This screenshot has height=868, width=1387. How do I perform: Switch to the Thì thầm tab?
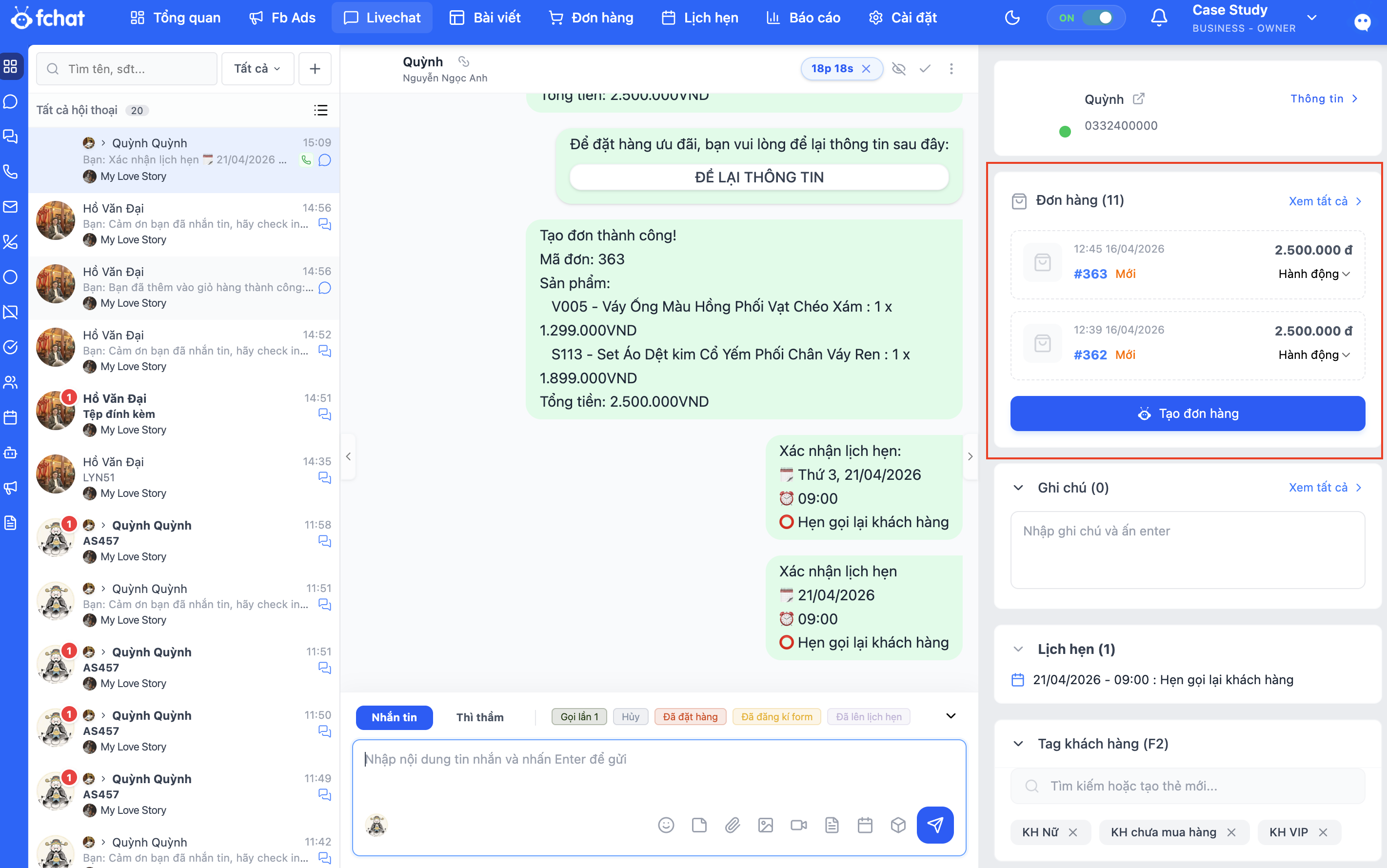479,717
